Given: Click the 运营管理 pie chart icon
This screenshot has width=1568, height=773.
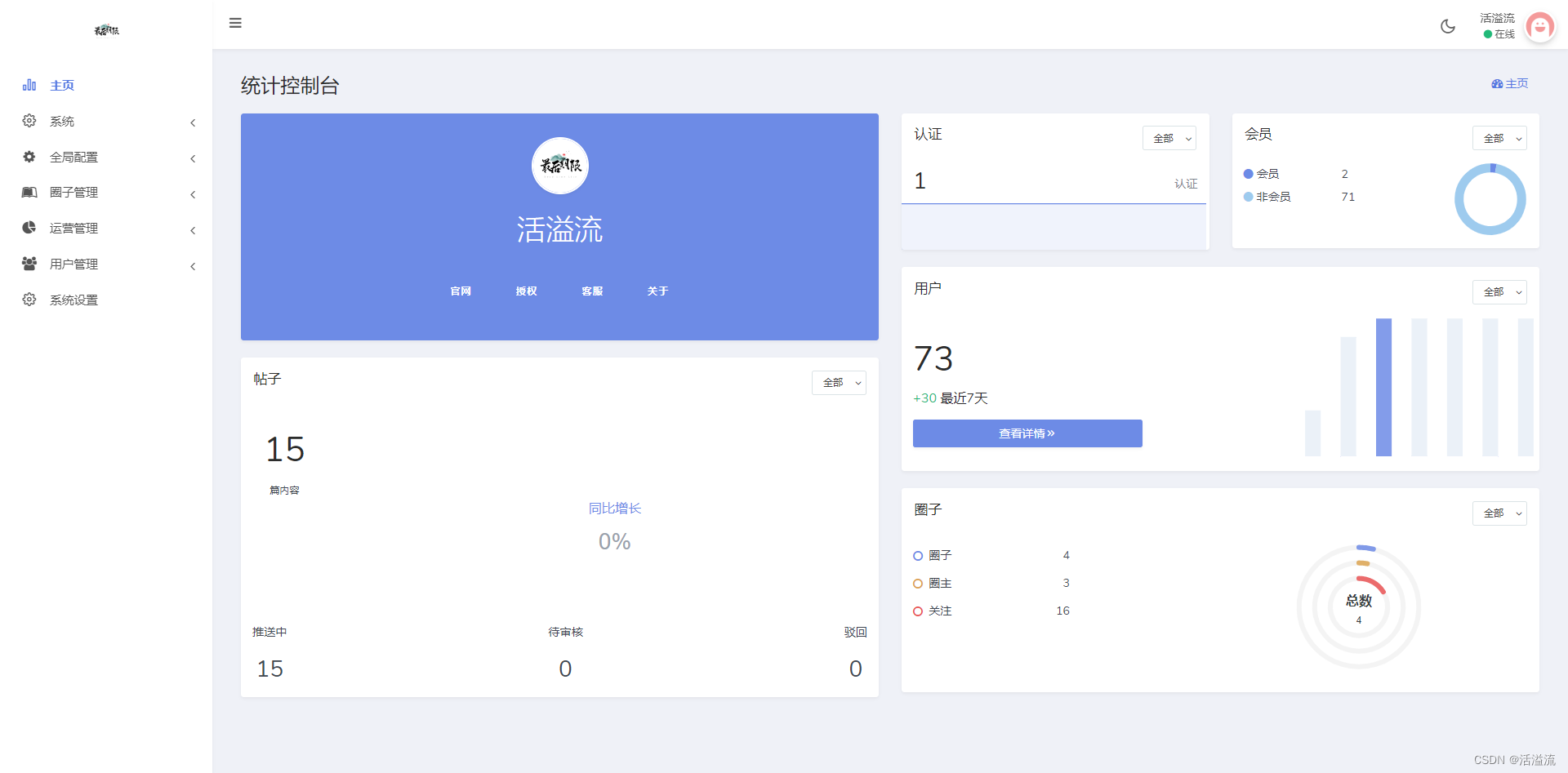Looking at the screenshot, I should tap(29, 228).
